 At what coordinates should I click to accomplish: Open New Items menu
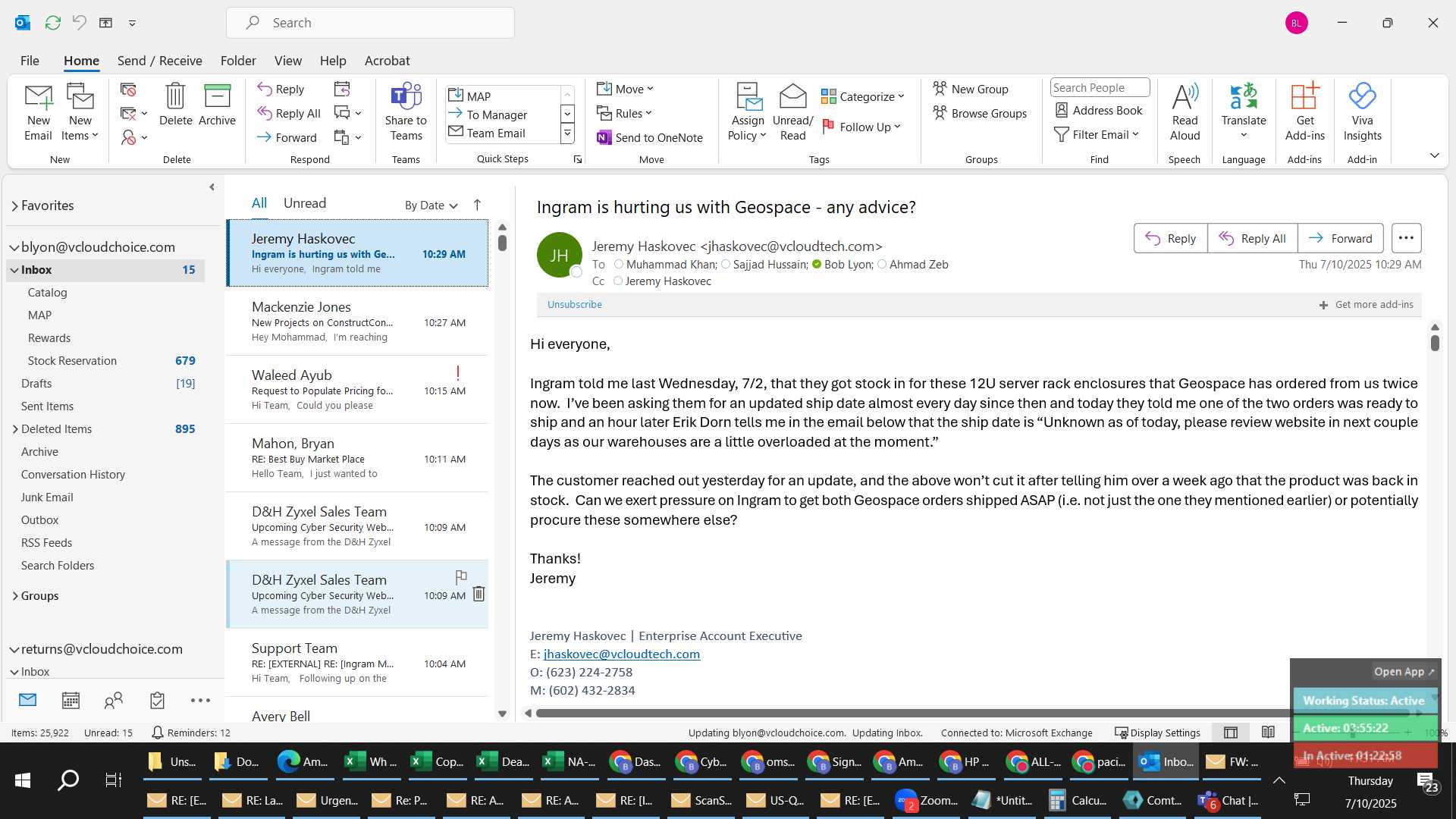(x=80, y=111)
